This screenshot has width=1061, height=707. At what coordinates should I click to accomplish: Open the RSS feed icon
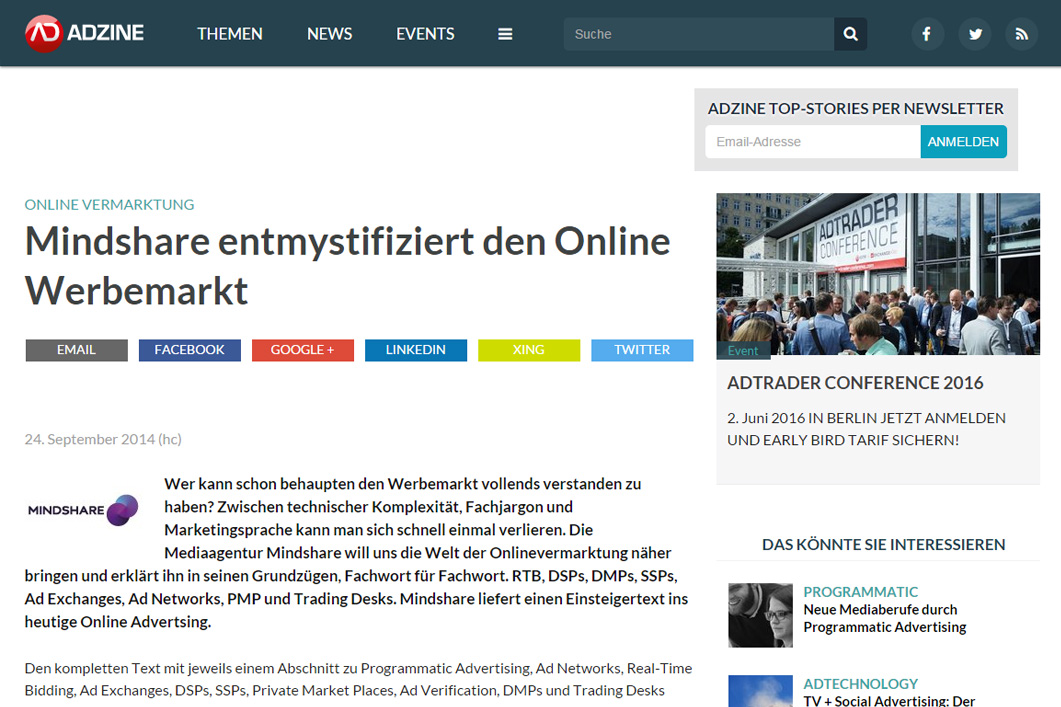[1021, 33]
